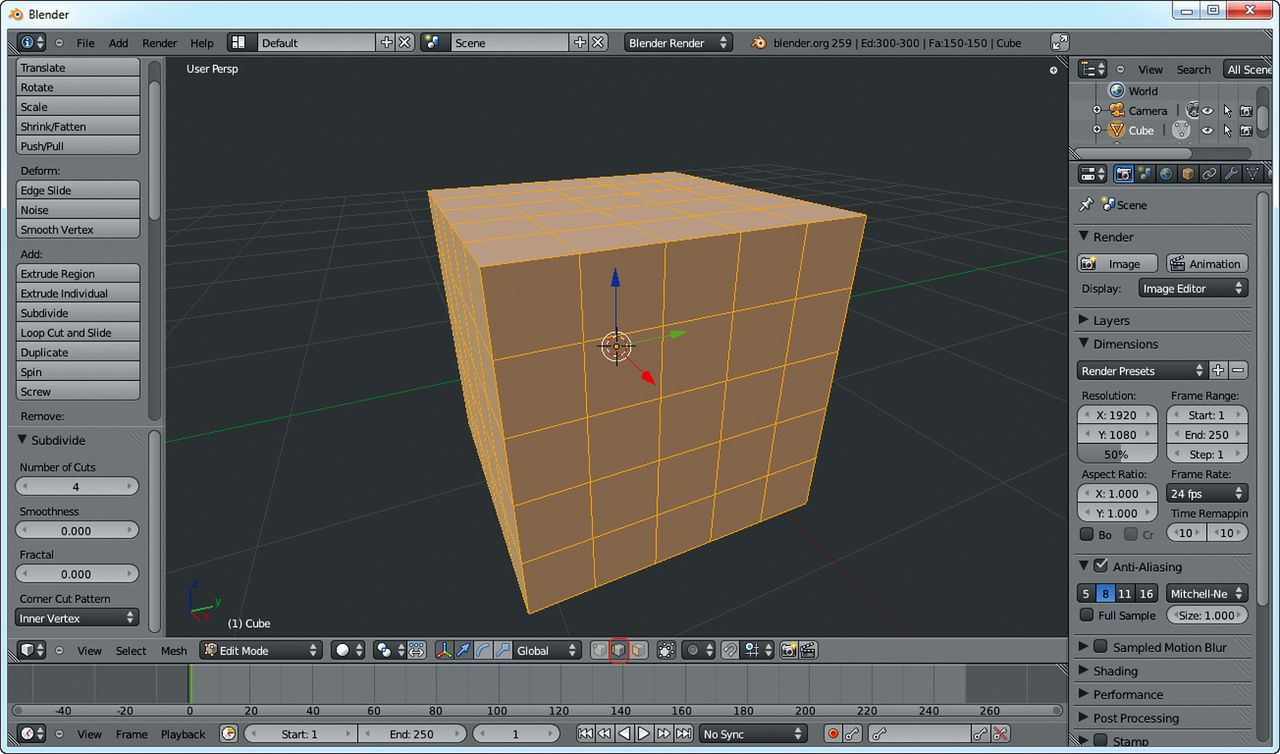Toggle Camera renderability camera icon

(x=1246, y=111)
